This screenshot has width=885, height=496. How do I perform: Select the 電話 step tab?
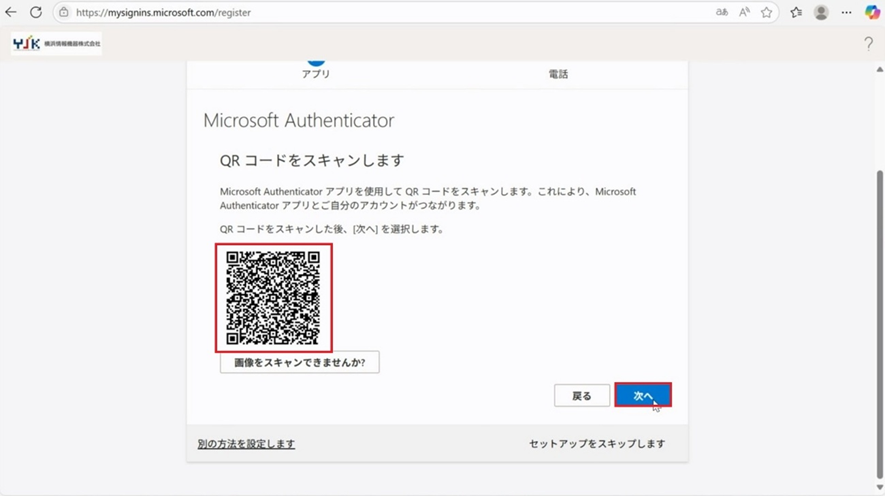(558, 73)
